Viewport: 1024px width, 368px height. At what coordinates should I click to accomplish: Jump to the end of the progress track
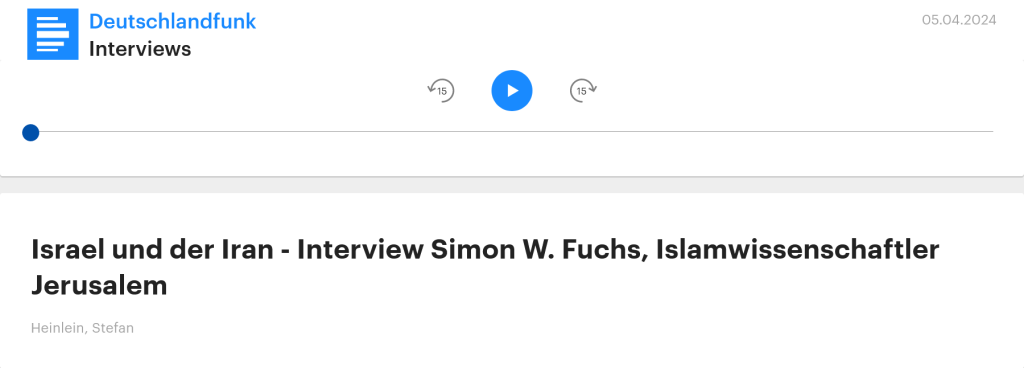coord(992,132)
